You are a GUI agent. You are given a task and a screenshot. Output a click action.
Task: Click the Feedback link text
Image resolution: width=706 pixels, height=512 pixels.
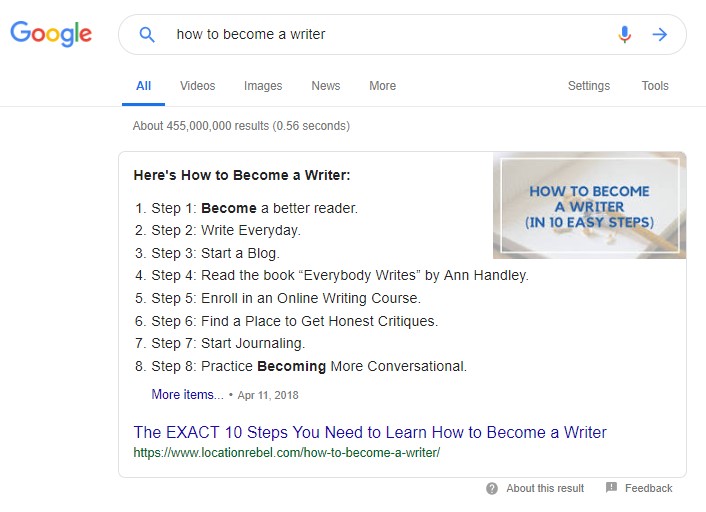point(648,488)
